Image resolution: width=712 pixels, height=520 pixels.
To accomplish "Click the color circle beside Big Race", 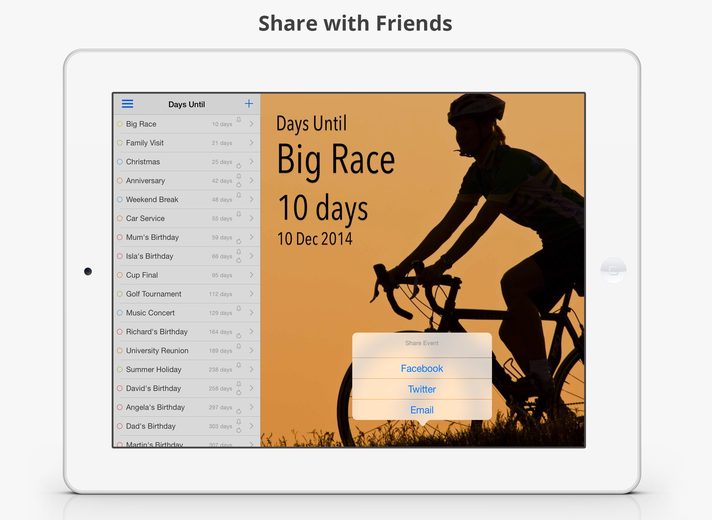I will point(120,124).
